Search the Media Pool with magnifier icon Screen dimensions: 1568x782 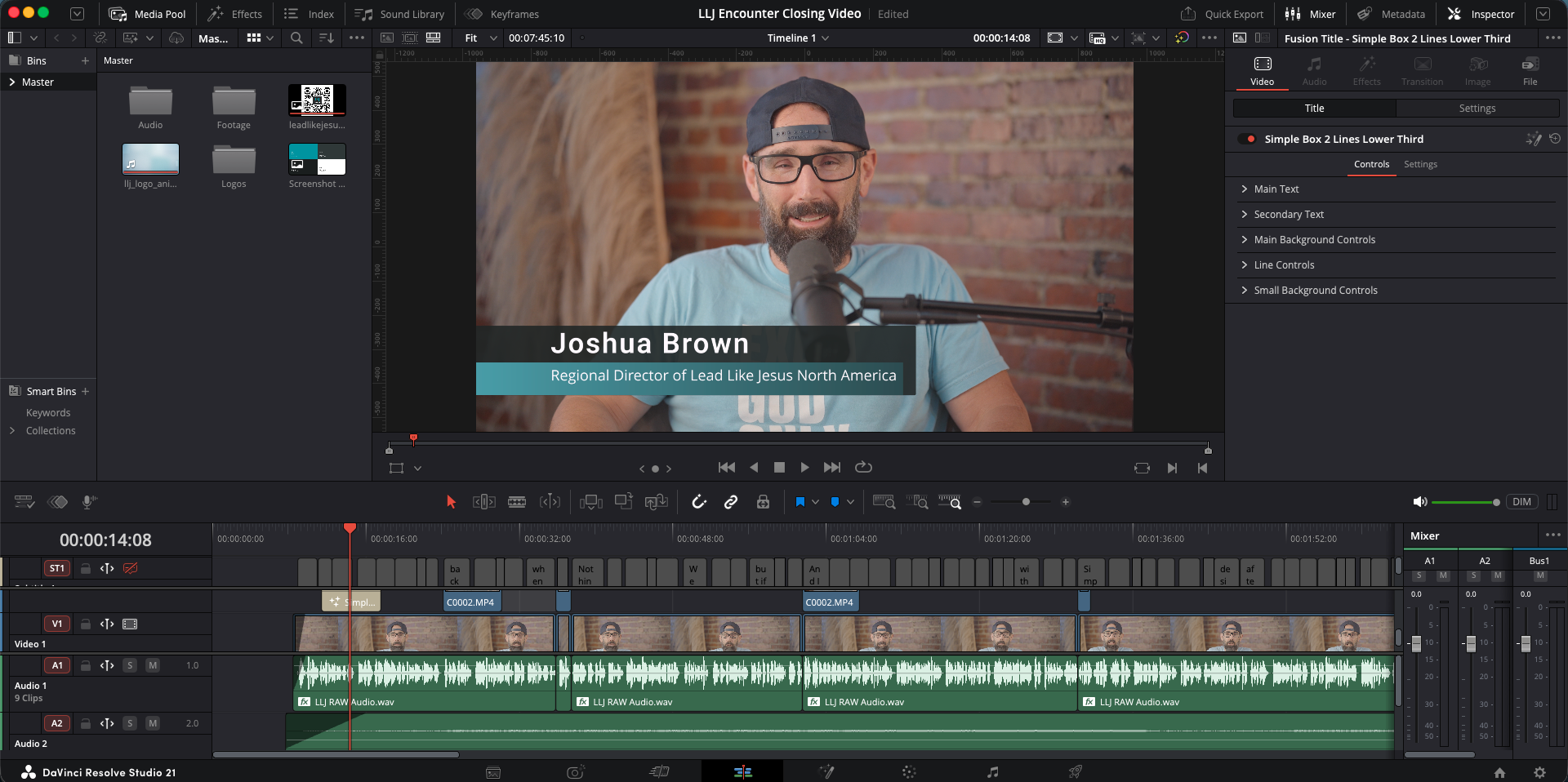click(x=296, y=38)
